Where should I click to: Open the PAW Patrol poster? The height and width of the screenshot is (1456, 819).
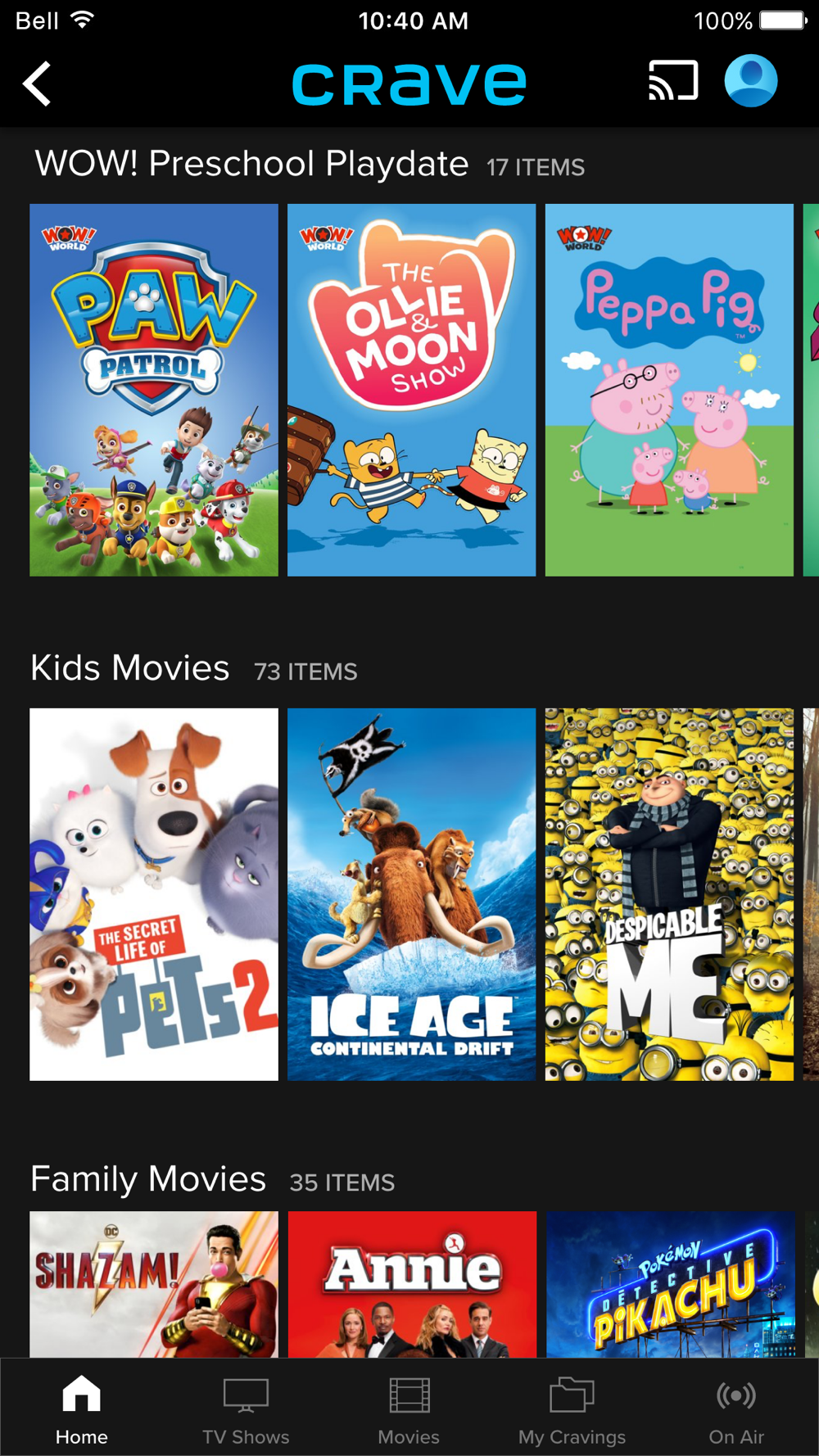(154, 390)
